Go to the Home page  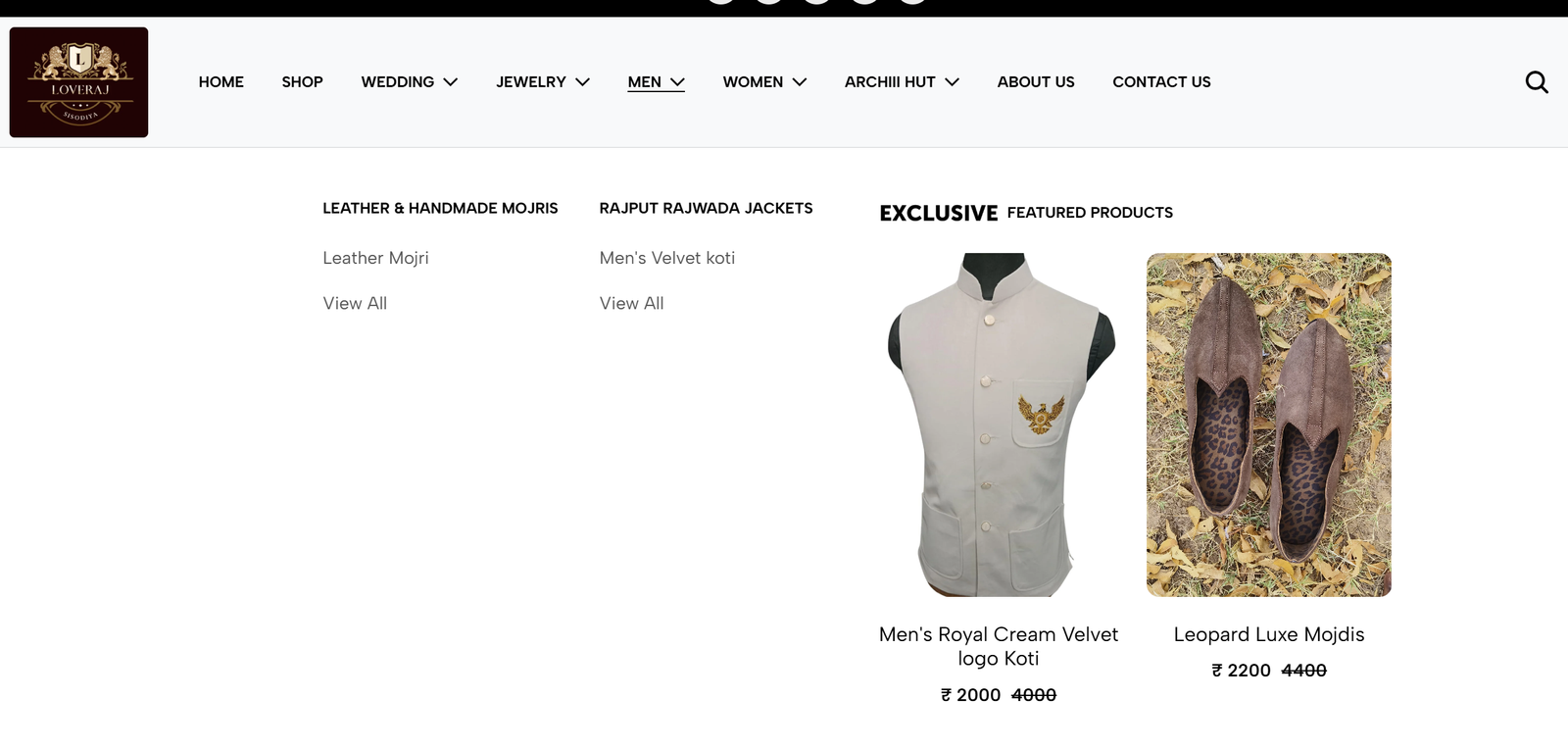tap(221, 82)
